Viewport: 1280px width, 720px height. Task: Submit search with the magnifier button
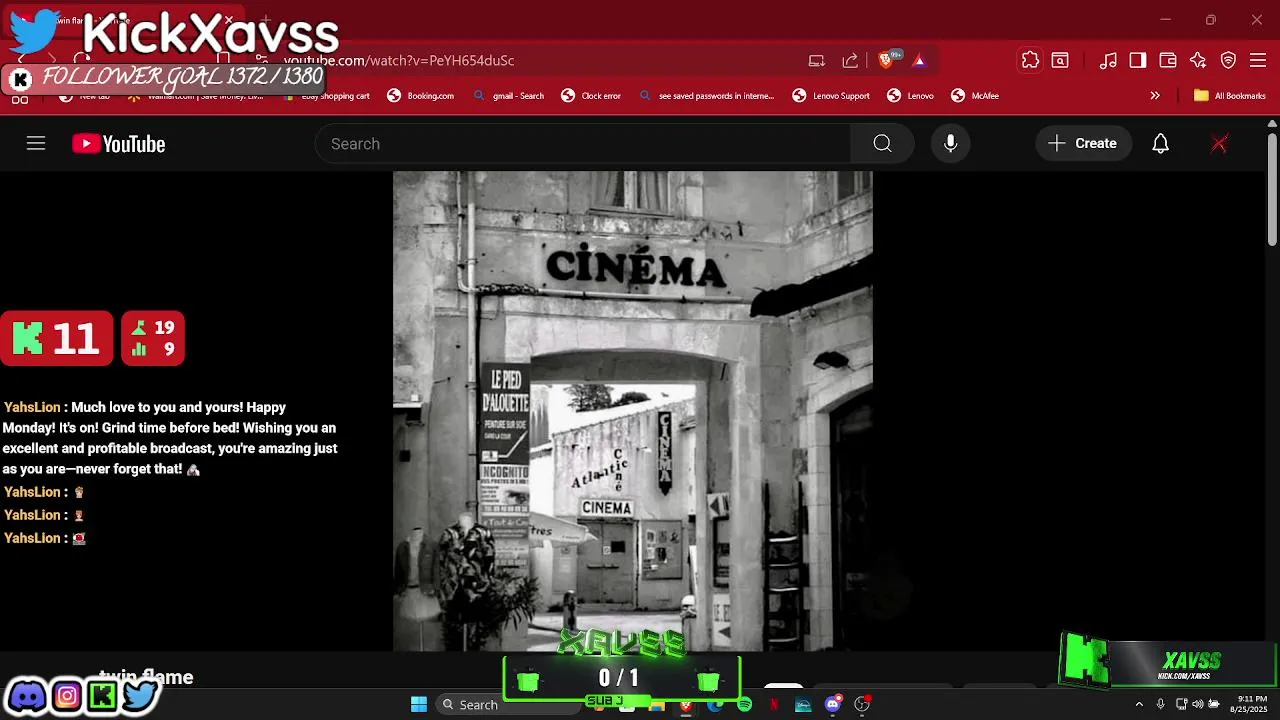tap(882, 144)
